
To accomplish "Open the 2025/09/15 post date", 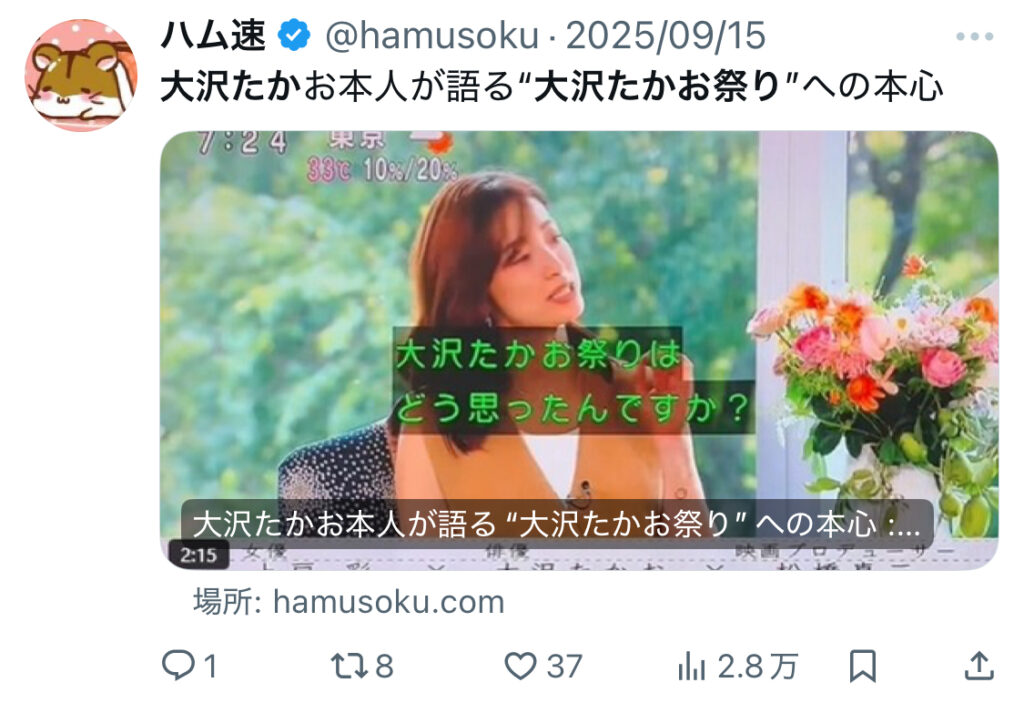I will point(665,35).
